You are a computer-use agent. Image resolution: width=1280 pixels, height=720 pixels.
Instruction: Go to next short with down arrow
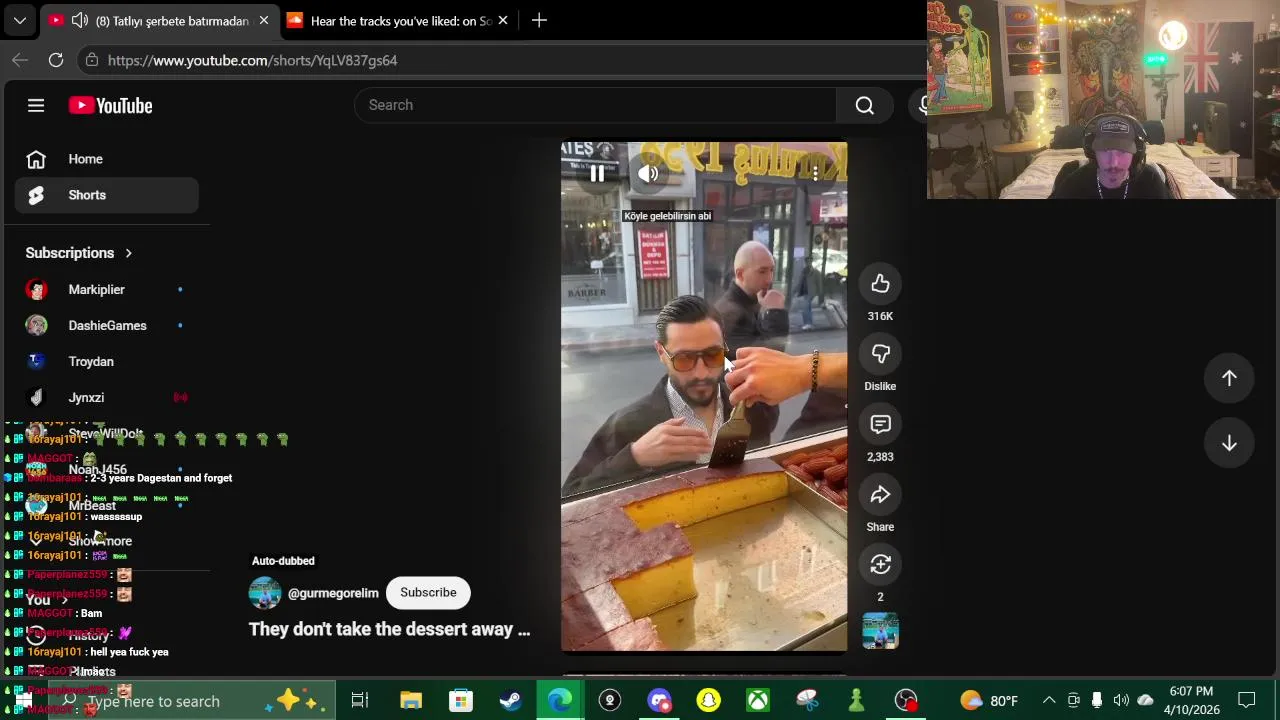pos(1229,443)
